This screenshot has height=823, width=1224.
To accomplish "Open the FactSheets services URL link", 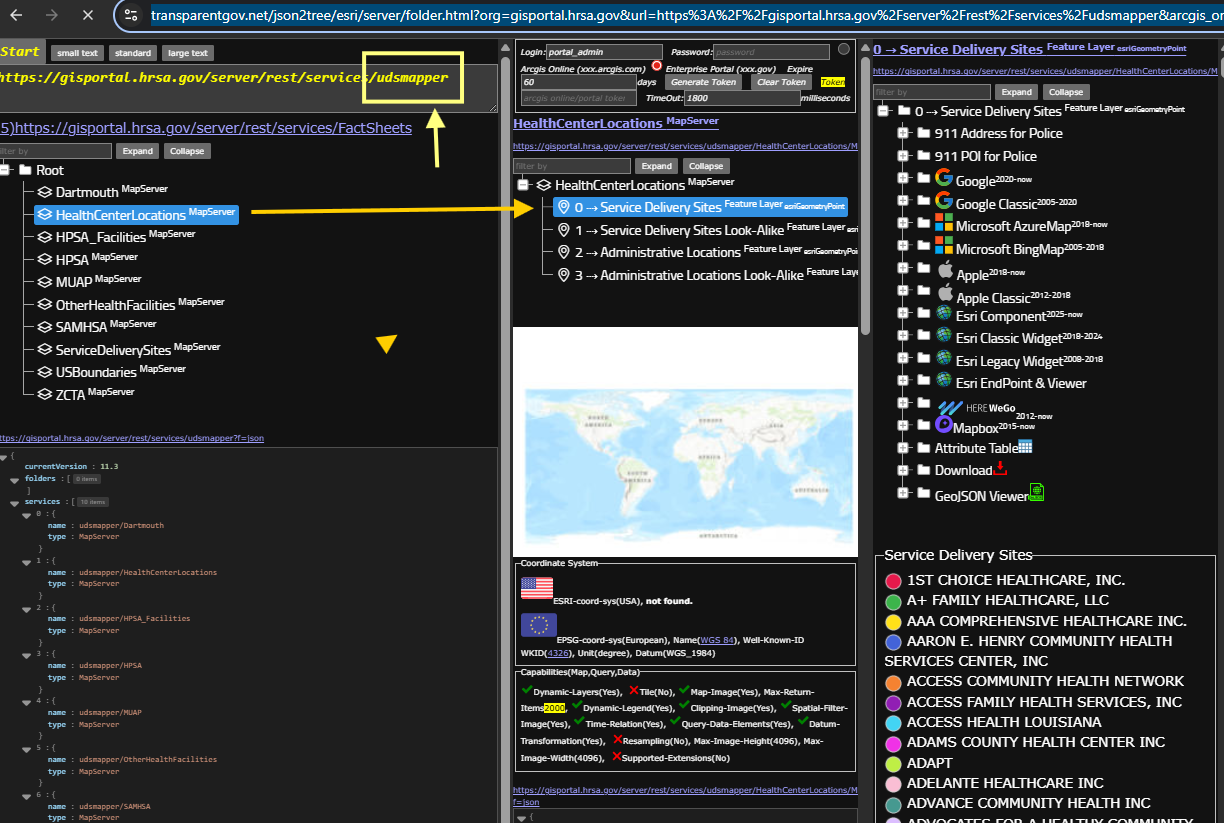I will 212,128.
